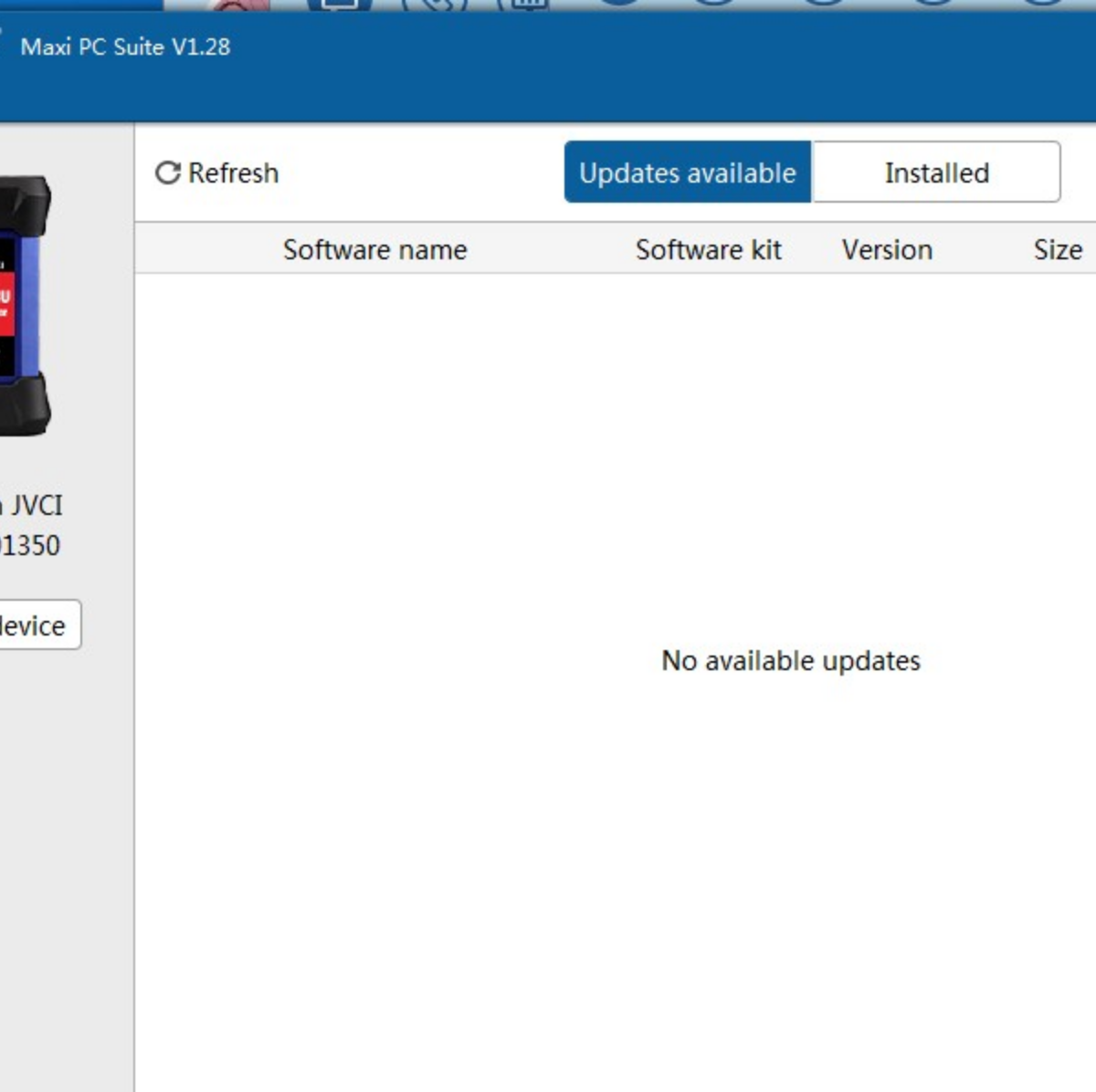Click the 'No available updates' message
Screen dimensions: 1096x1092
coord(790,660)
